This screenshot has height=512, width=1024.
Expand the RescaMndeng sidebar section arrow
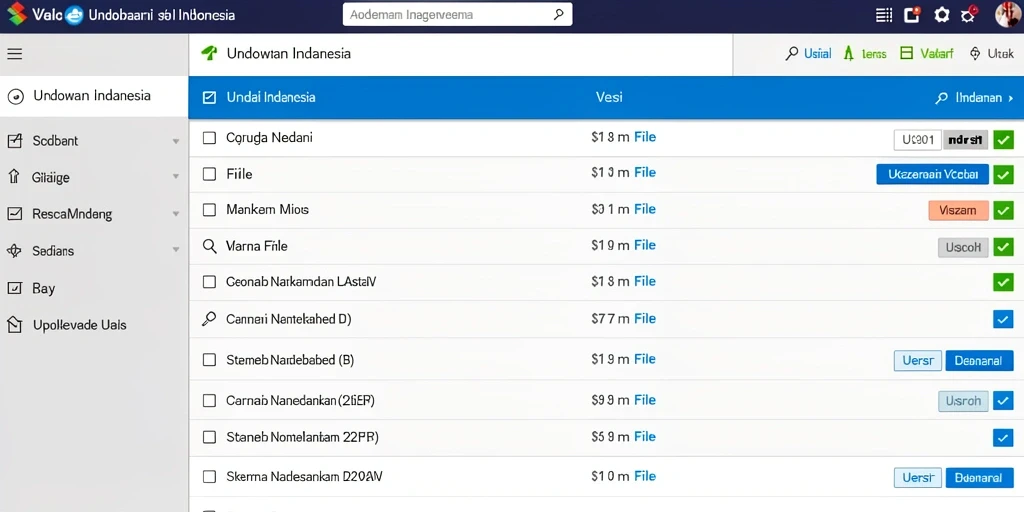pos(176,214)
